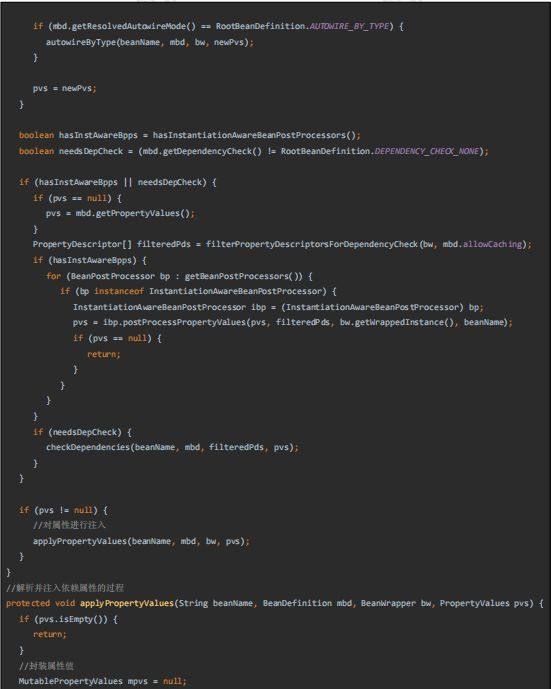Click the PropertyDescriptor[] type name
Image resolution: width=551 pixels, height=689 pixels.
tap(82, 244)
